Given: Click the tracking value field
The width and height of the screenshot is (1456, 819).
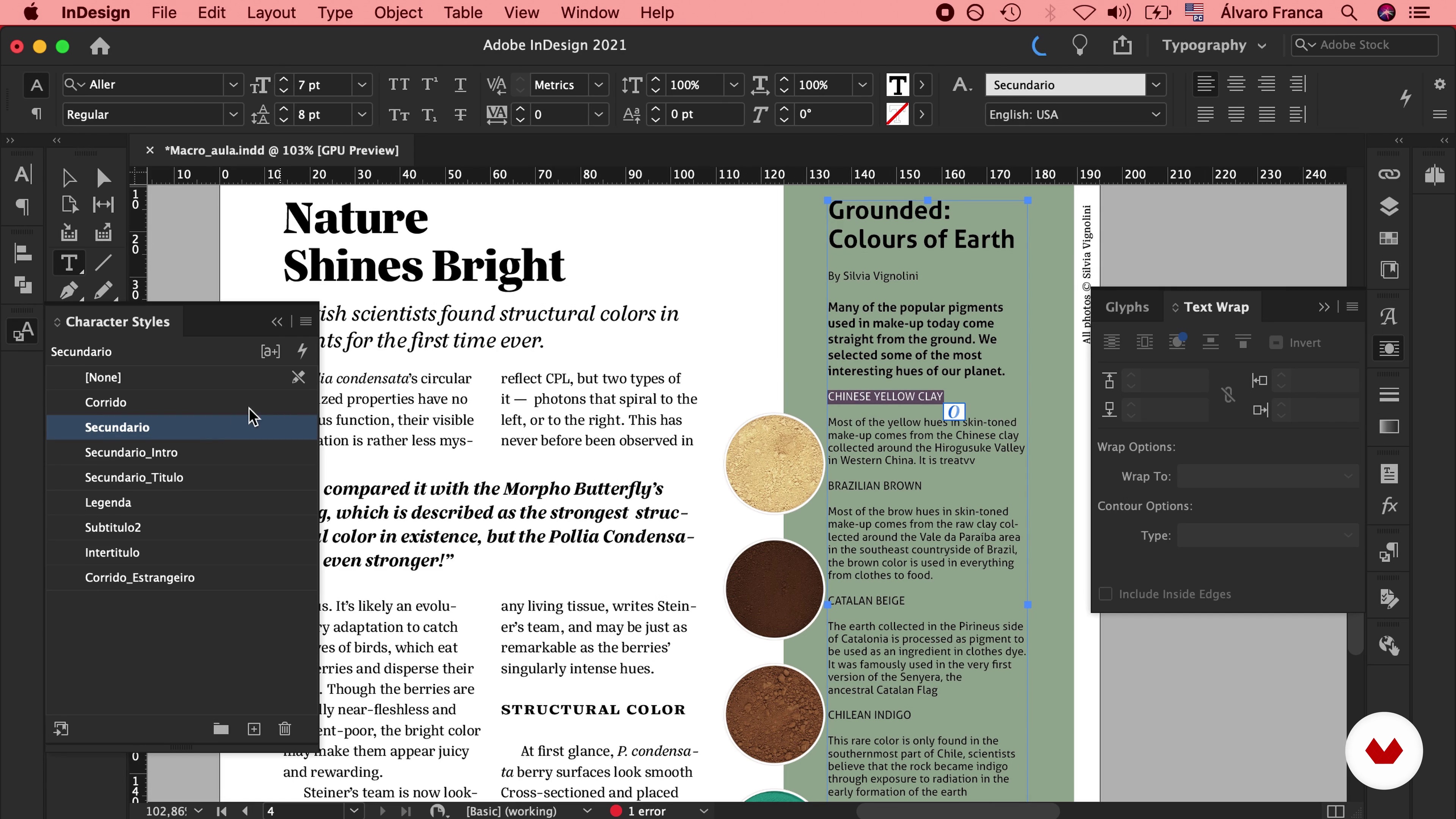Looking at the screenshot, I should pyautogui.click(x=559, y=115).
